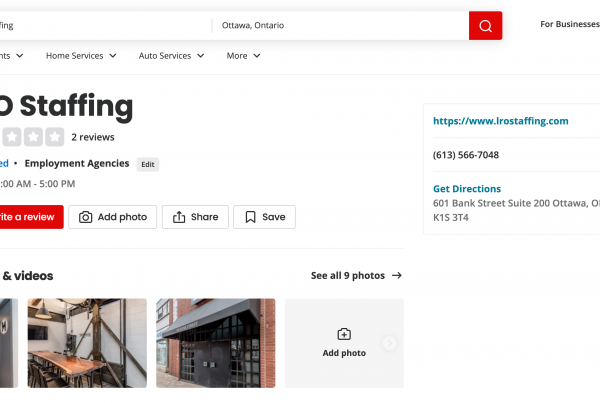The width and height of the screenshot is (600, 403).
Task: Open the storefront awning exterior photo
Action: click(x=215, y=343)
